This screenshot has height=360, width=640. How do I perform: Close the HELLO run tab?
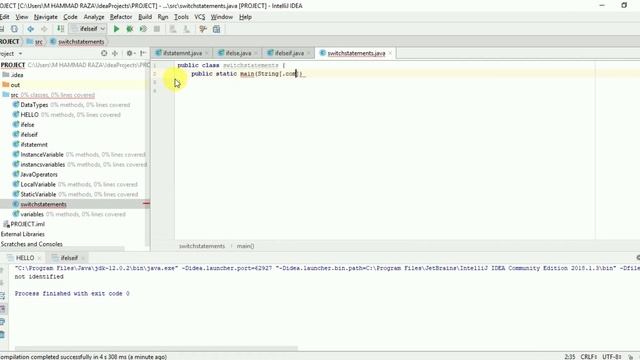(39, 258)
